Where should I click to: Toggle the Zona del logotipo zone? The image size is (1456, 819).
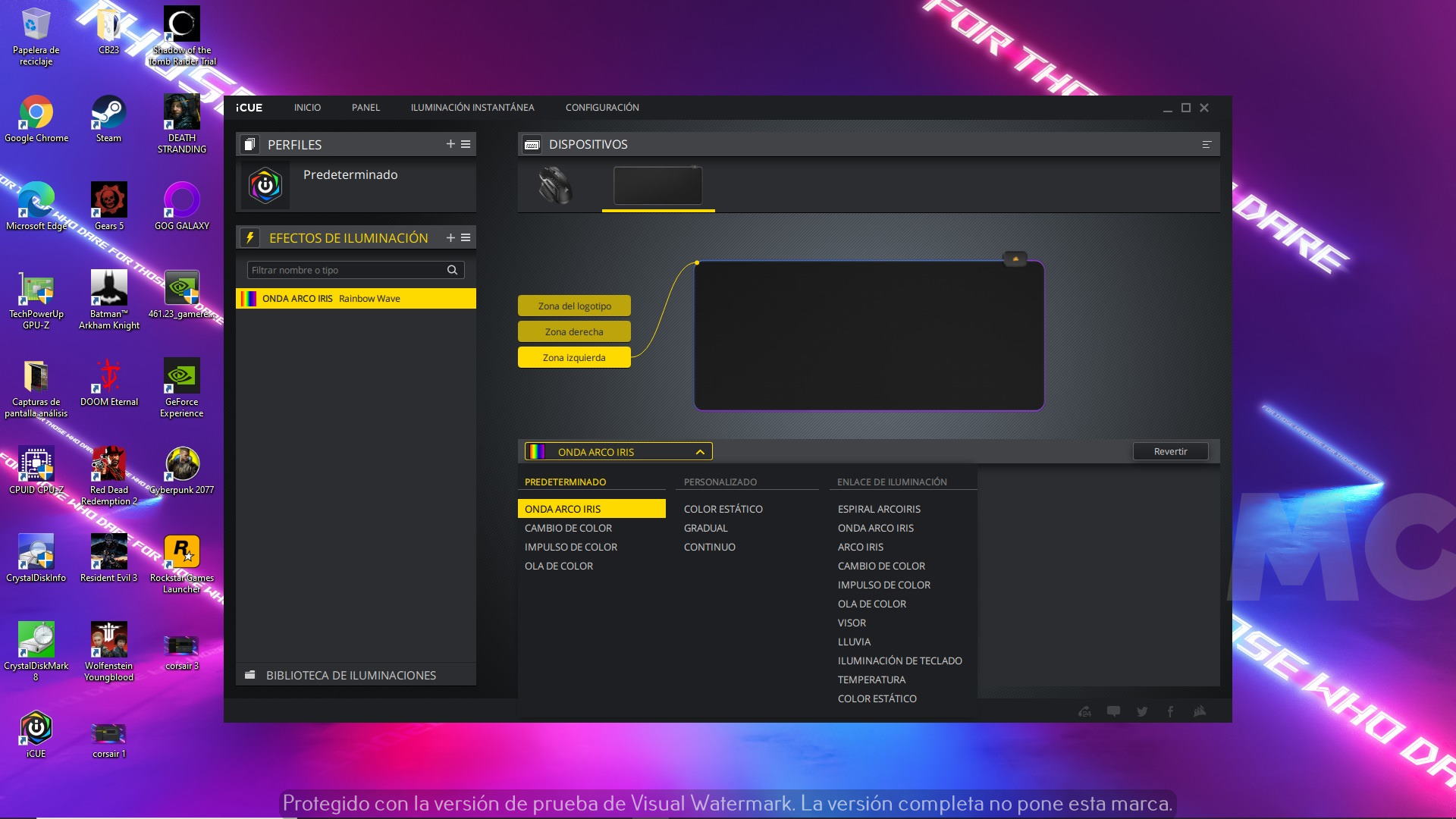click(x=574, y=306)
